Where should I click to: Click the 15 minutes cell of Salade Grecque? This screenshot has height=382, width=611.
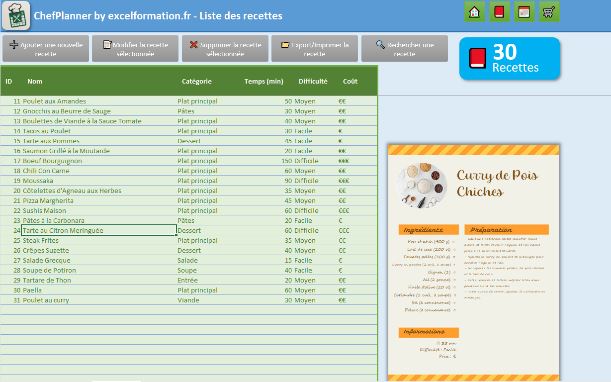coord(288,260)
